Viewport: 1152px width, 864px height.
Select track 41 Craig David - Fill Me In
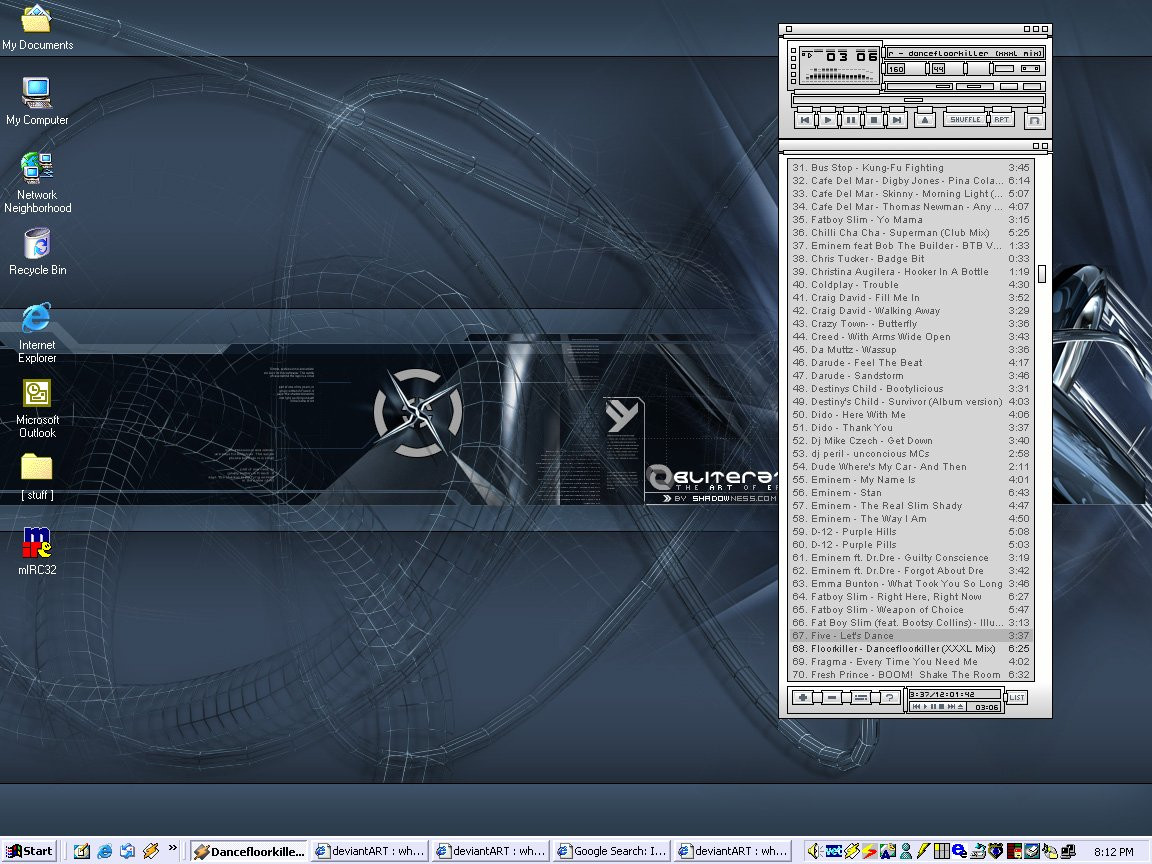[x=910, y=298]
